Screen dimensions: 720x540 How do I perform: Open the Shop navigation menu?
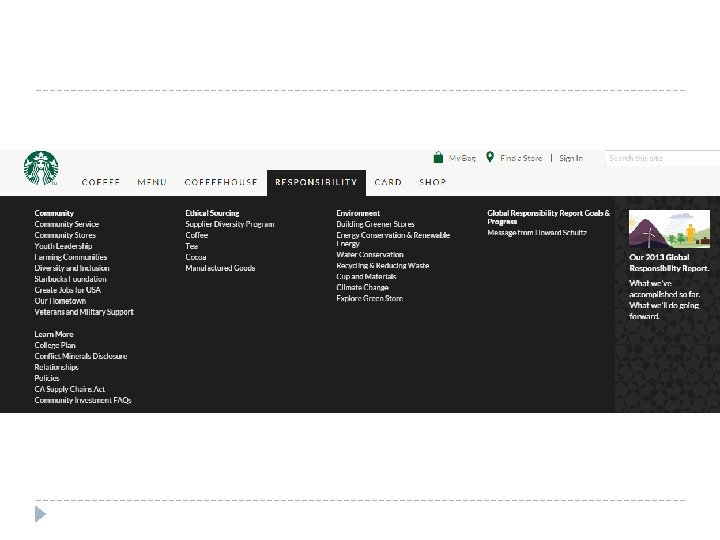pyautogui.click(x=433, y=182)
